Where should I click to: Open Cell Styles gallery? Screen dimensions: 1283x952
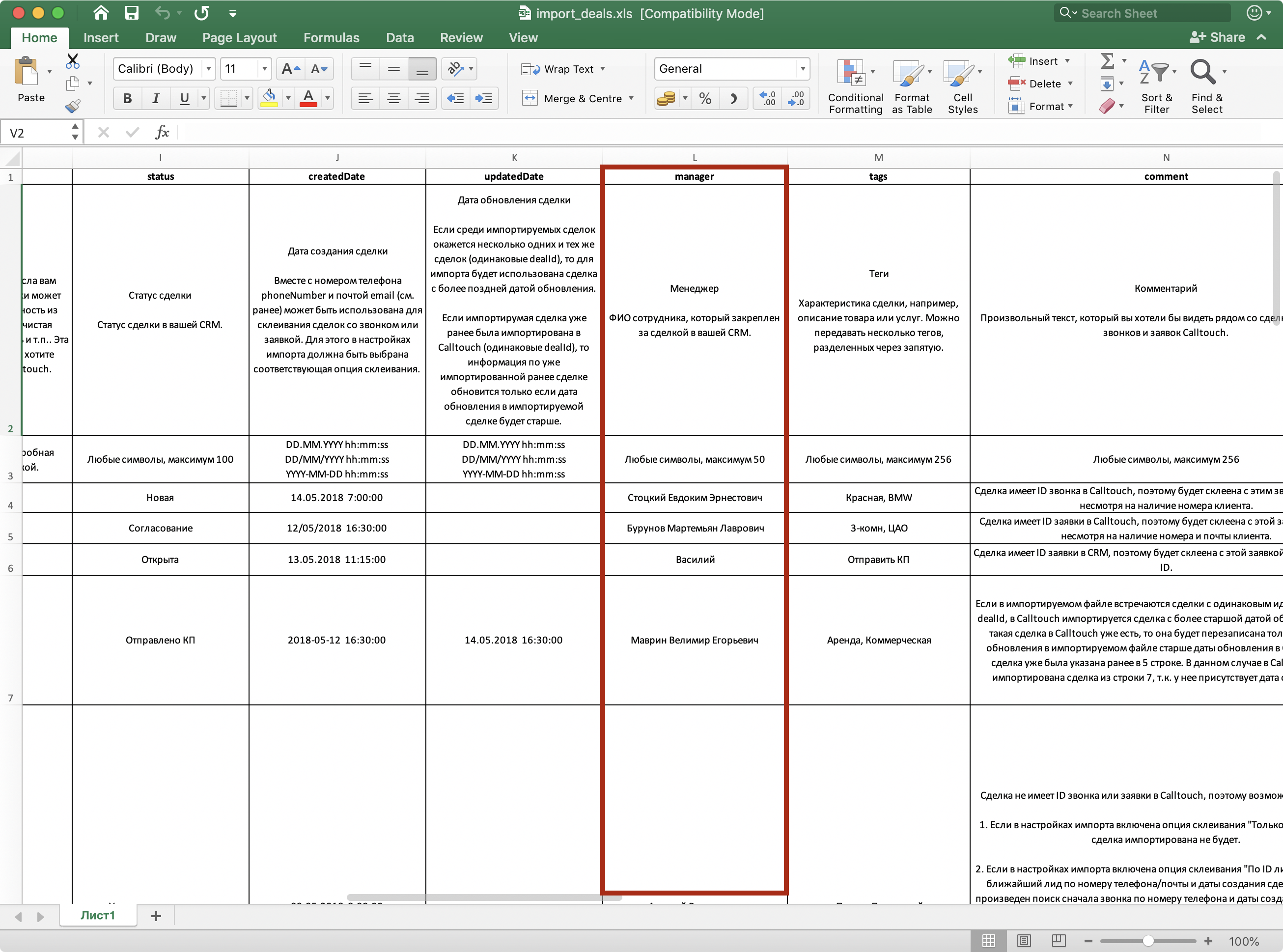[963, 86]
